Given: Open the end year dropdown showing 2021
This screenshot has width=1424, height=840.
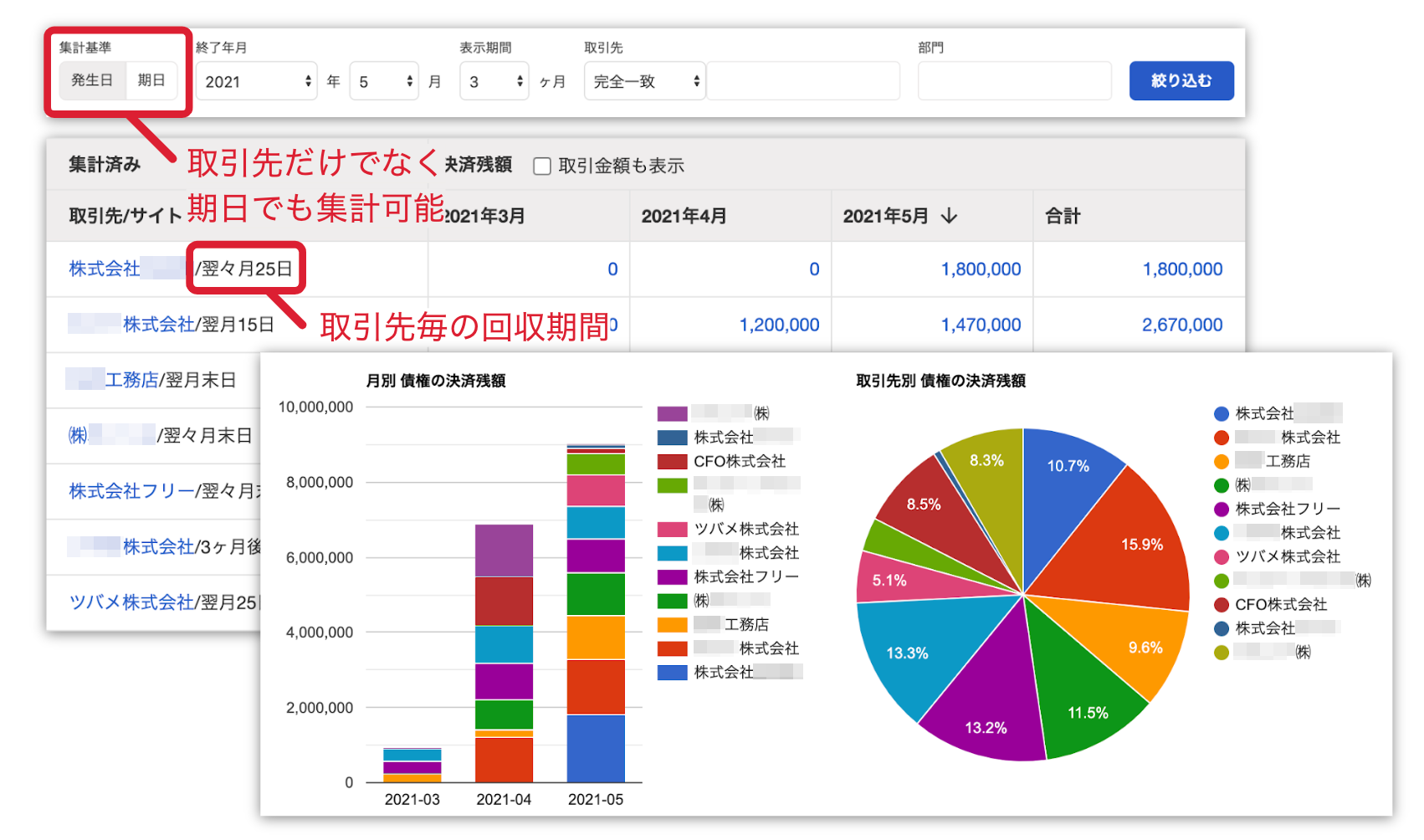Looking at the screenshot, I should [x=256, y=81].
